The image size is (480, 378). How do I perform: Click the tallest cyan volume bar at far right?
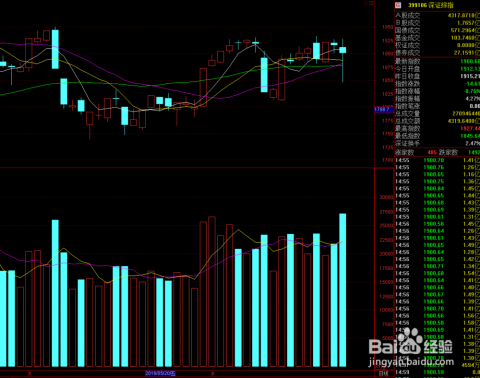click(343, 290)
